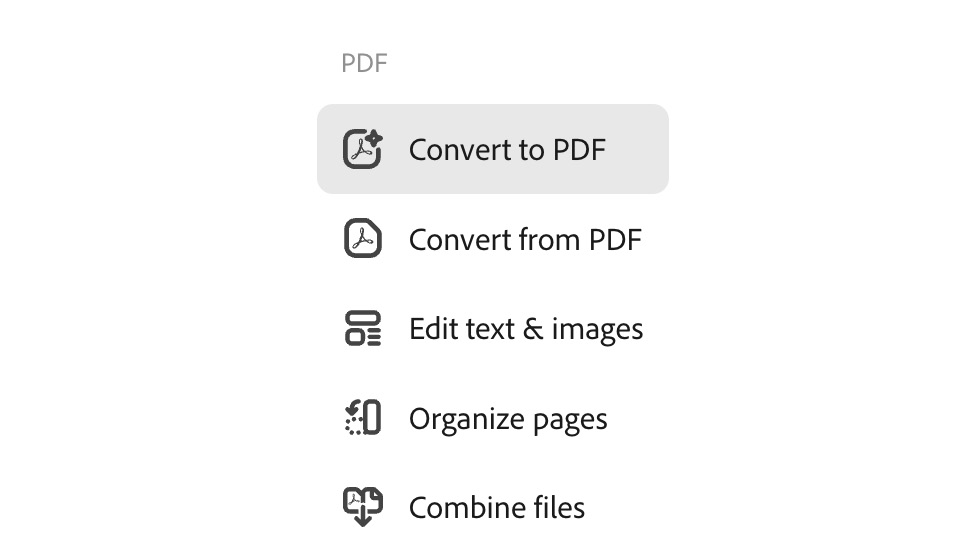Viewport: 968px width, 551px height.
Task: Click the Convert from PDF icon
Action: pyautogui.click(x=362, y=238)
